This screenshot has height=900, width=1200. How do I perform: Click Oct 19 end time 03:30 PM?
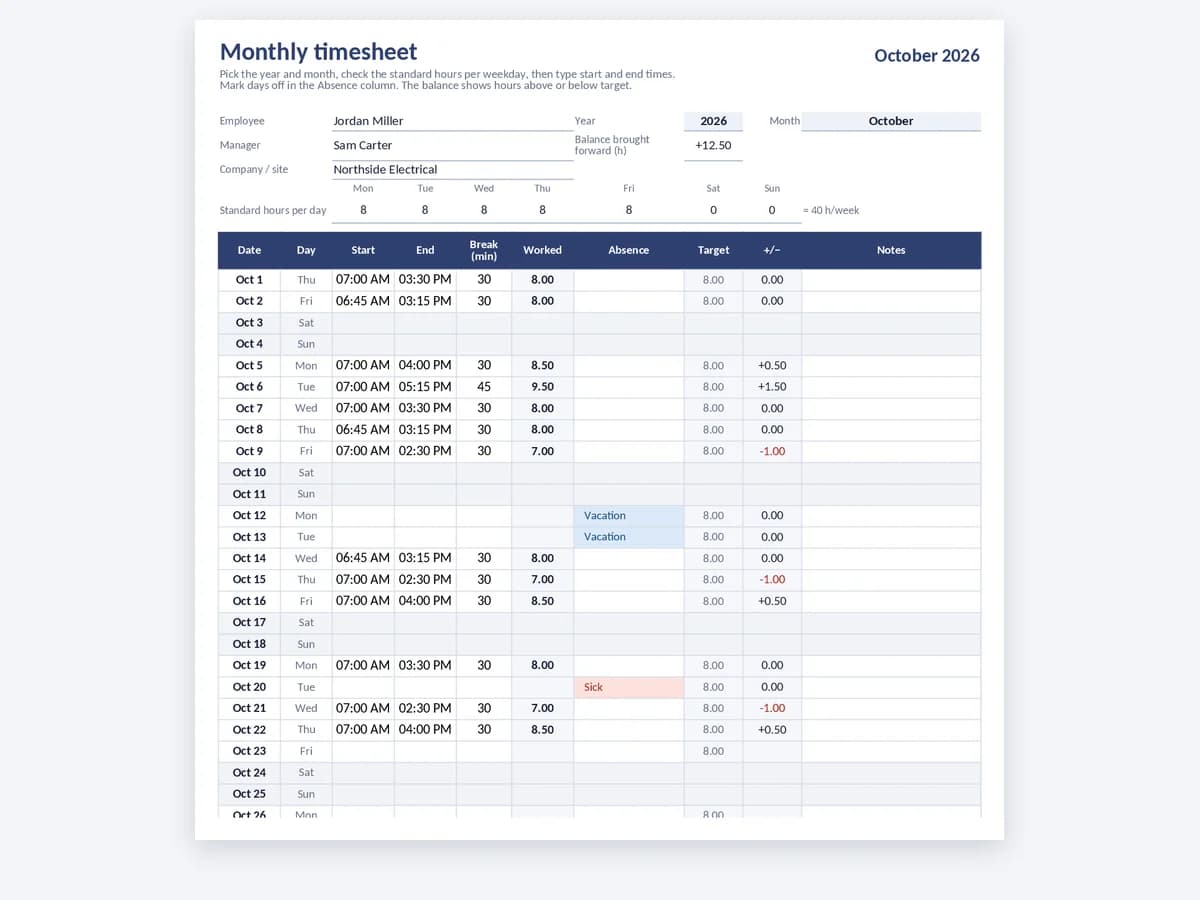[x=425, y=665]
